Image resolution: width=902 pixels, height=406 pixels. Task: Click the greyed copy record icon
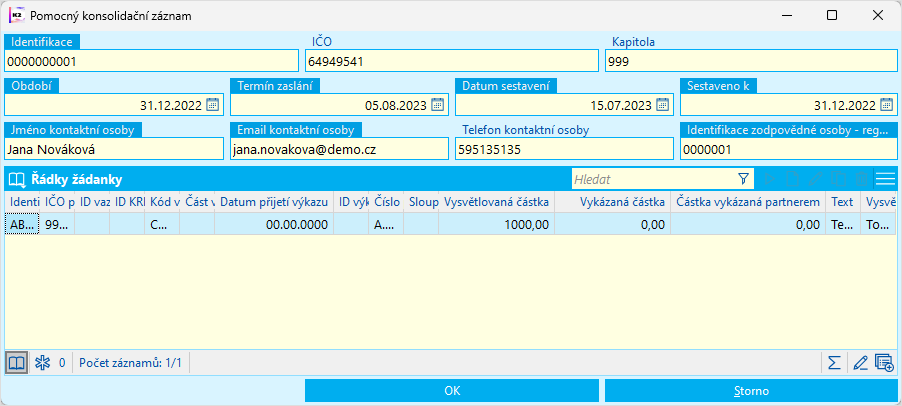(838, 179)
